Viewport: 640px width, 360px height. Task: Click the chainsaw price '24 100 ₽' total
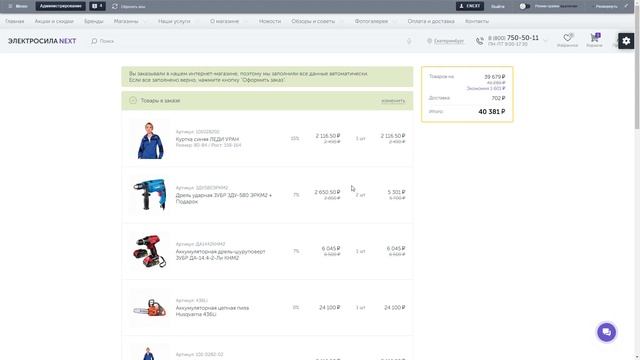coord(394,307)
